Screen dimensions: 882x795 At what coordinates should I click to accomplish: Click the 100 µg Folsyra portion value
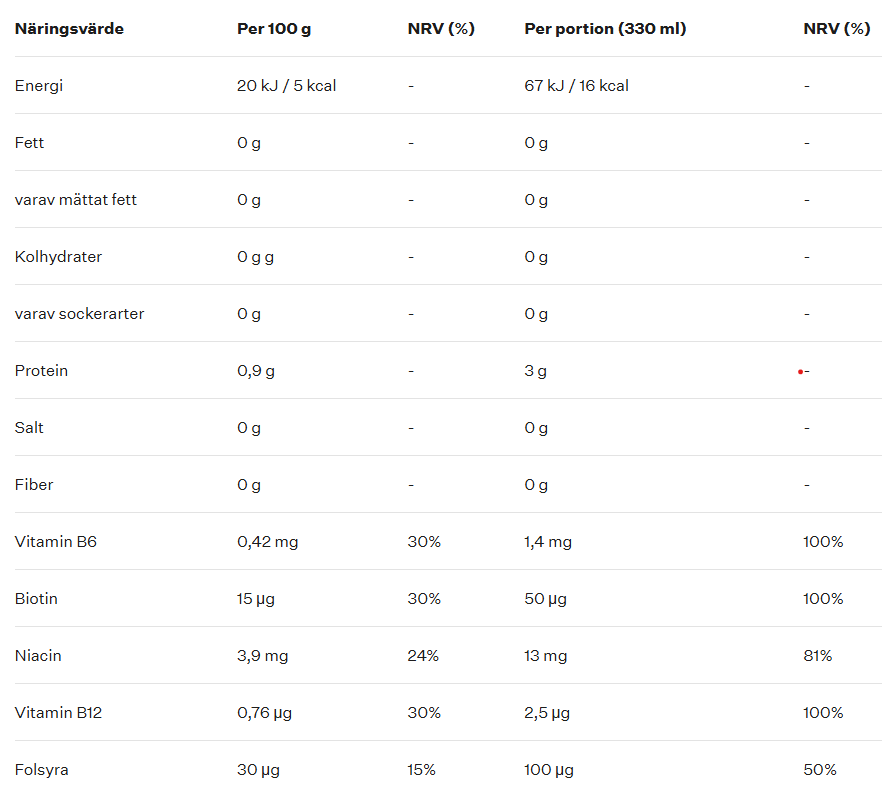coord(549,770)
